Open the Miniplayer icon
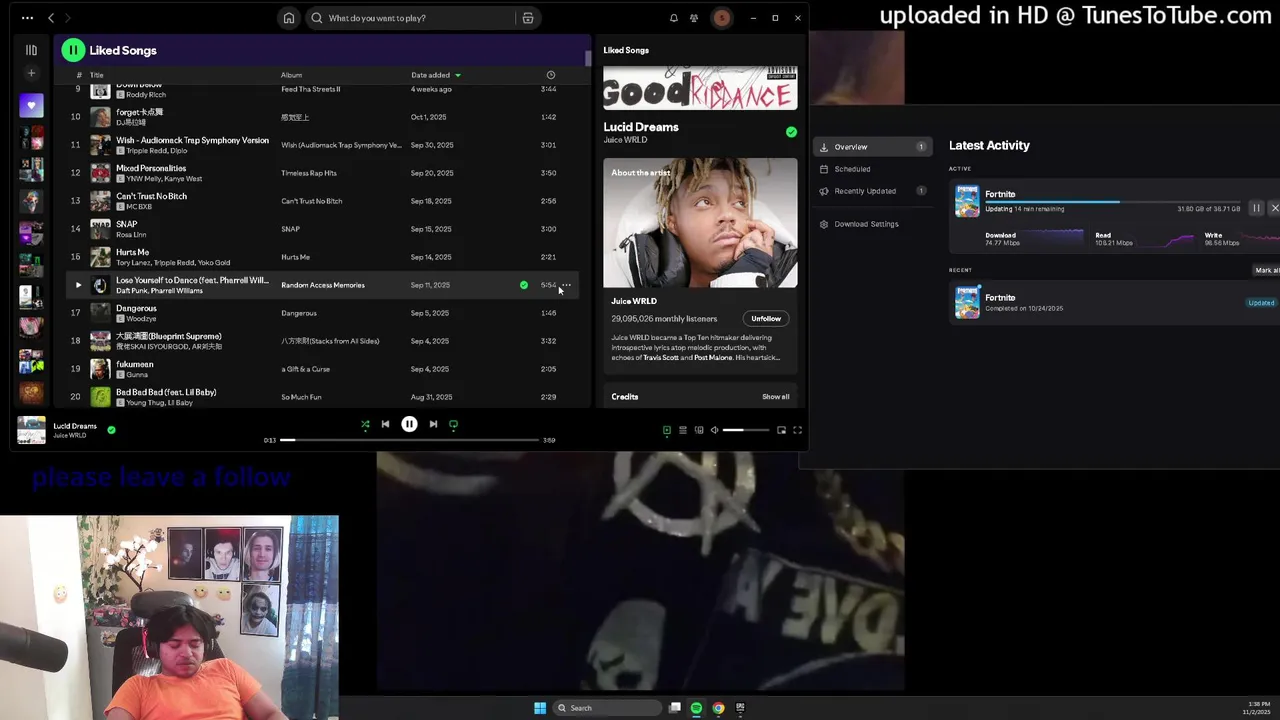The height and width of the screenshot is (720, 1280). pos(781,430)
